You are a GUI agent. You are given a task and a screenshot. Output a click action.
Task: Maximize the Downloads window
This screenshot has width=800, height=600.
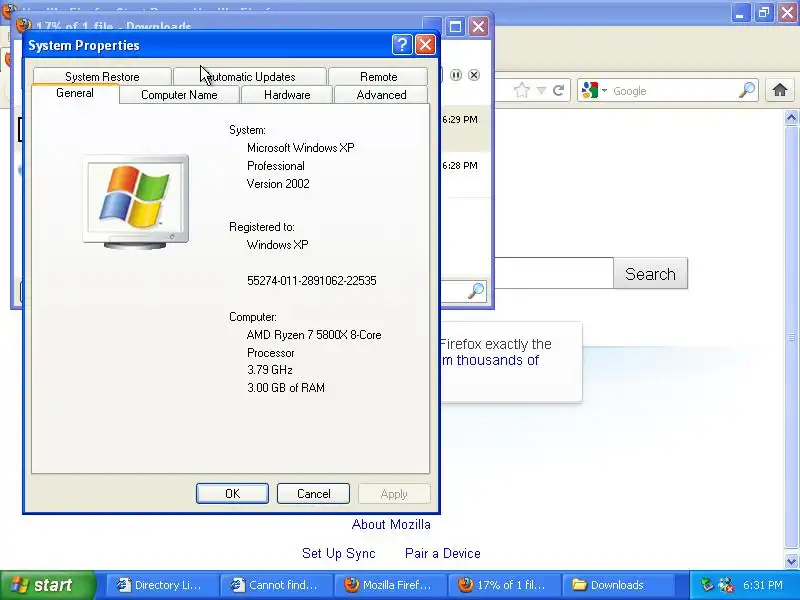click(x=455, y=26)
